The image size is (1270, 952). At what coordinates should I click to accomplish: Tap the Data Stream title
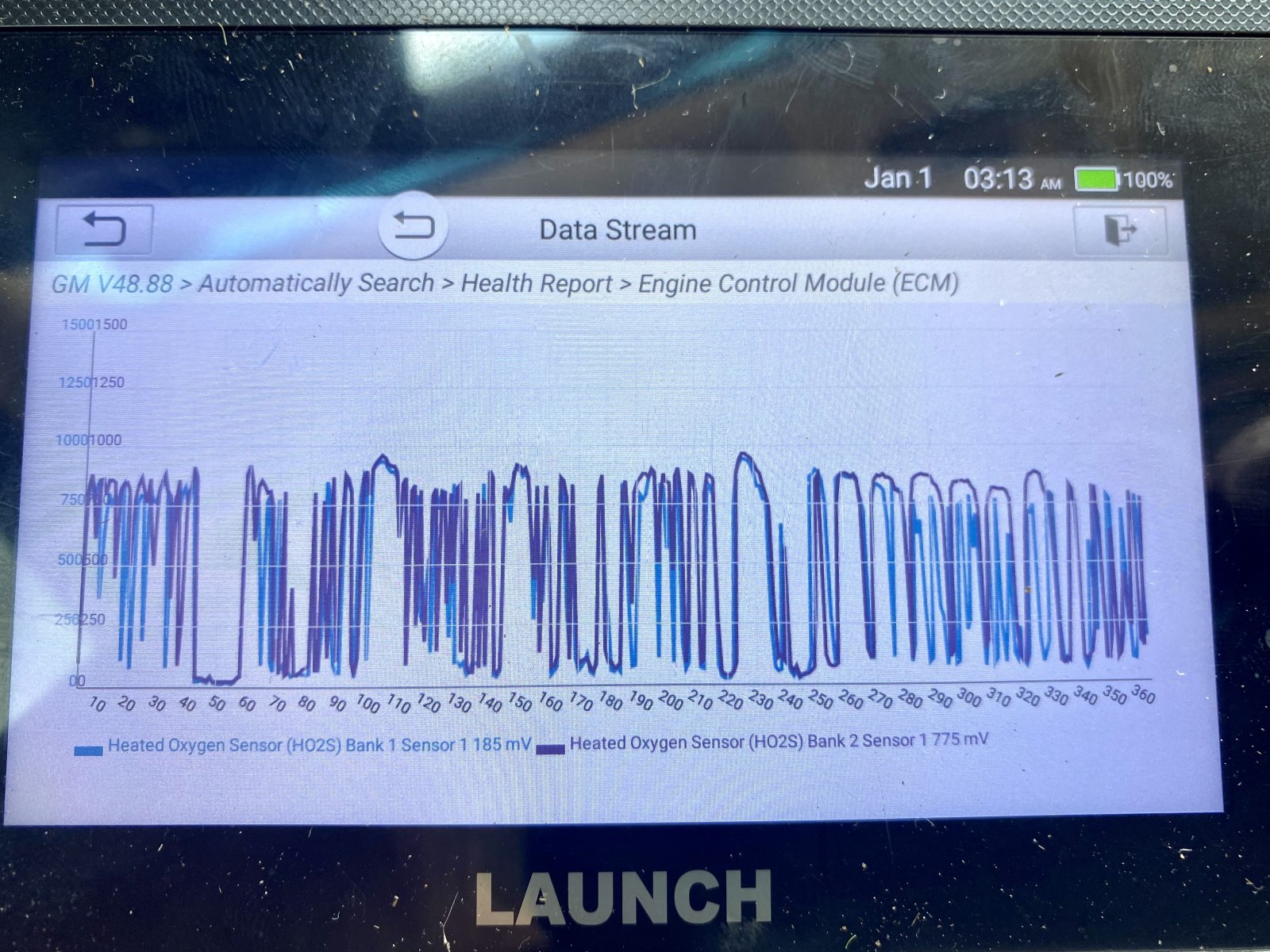click(x=618, y=230)
